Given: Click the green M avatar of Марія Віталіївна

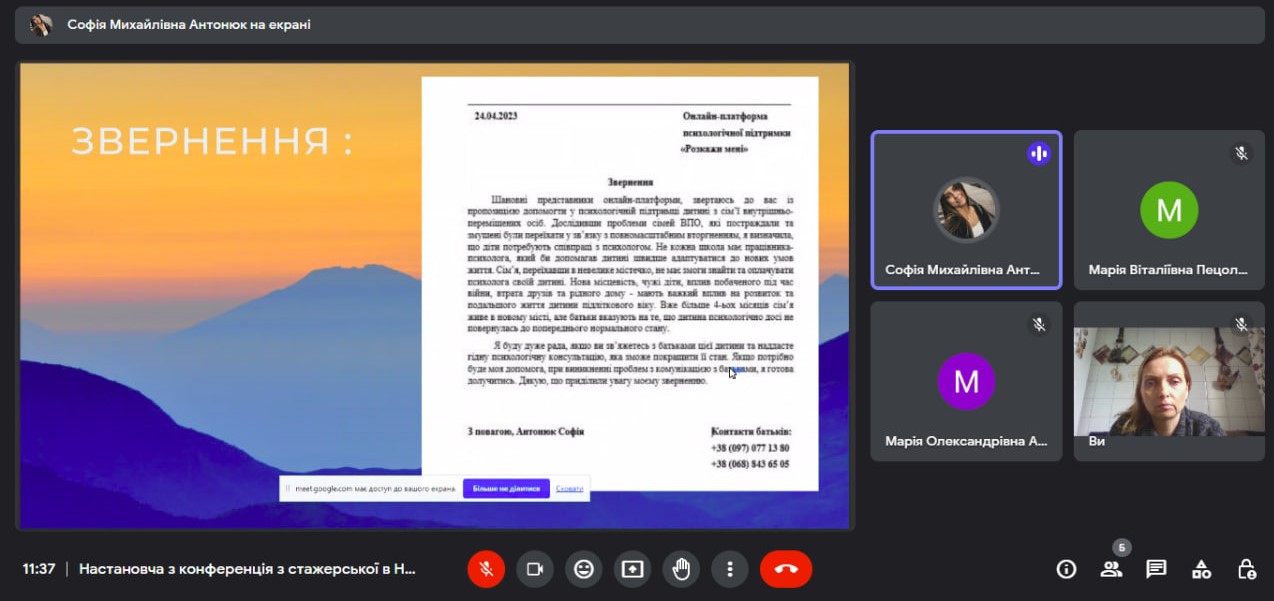Looking at the screenshot, I should click(x=1169, y=210).
